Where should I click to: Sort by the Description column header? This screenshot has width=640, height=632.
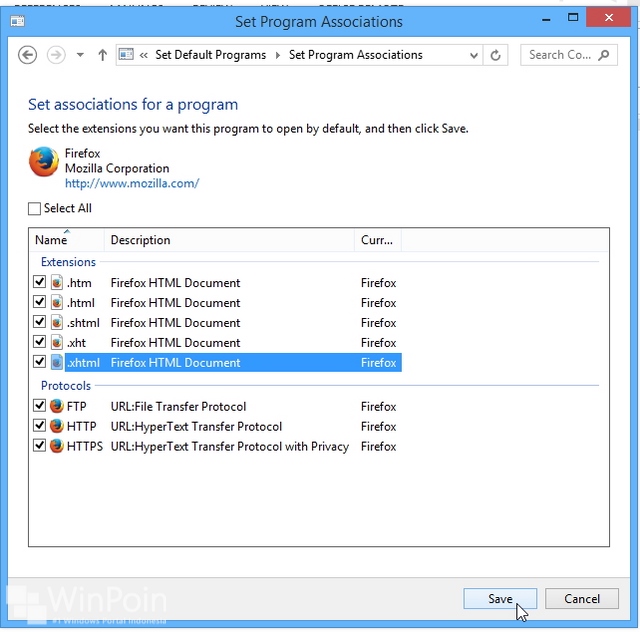(228, 240)
